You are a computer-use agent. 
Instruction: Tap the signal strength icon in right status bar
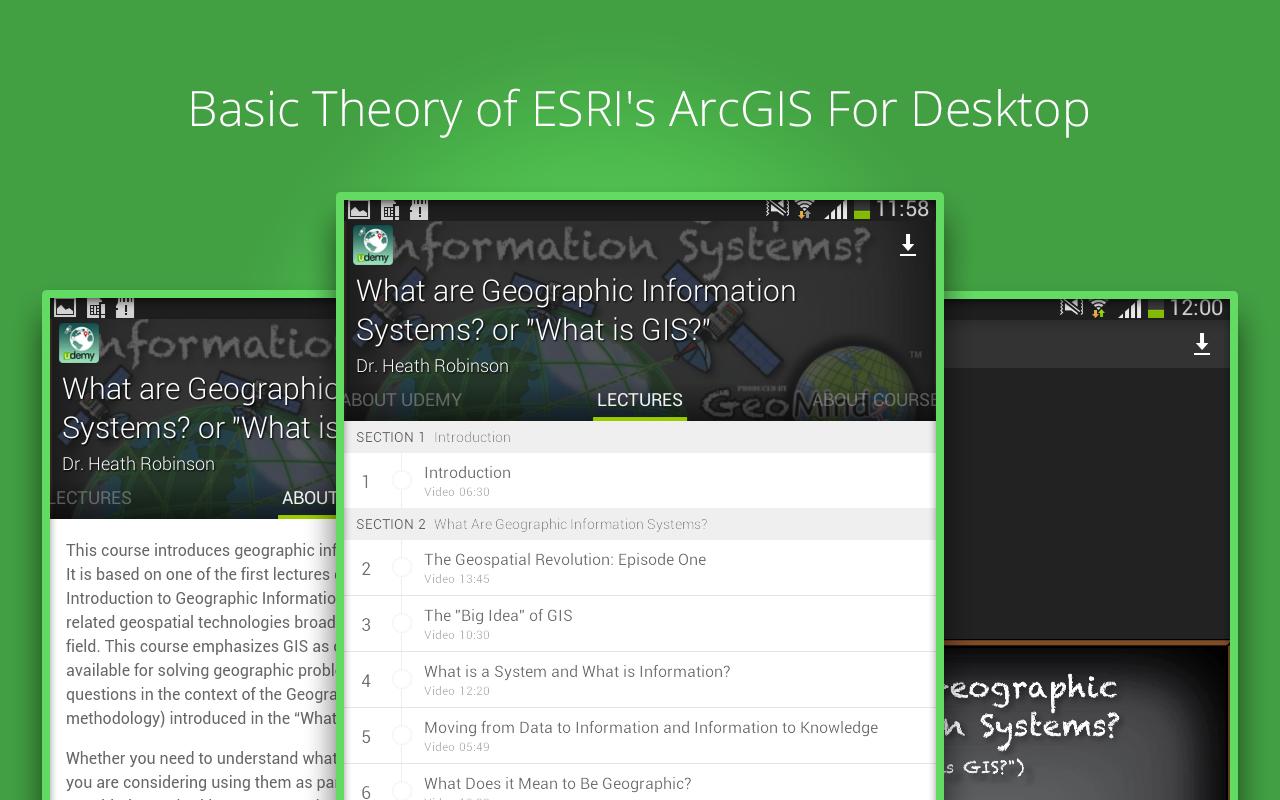point(1130,308)
